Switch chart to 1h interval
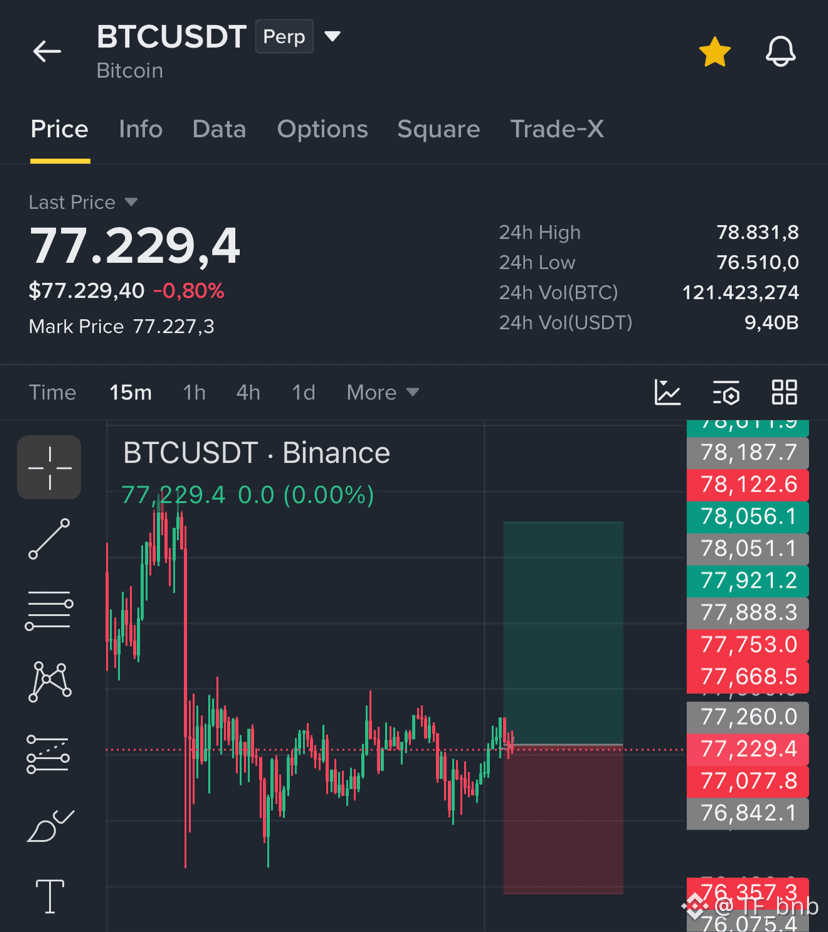Viewport: 828px width, 932px height. (194, 392)
